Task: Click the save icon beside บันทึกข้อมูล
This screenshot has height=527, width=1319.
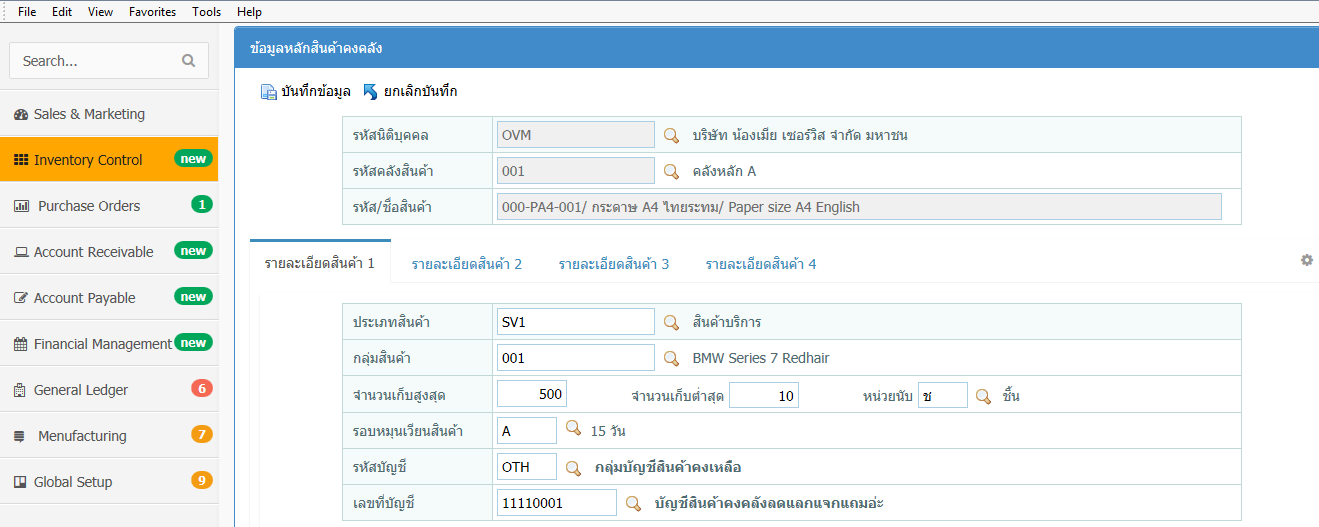Action: [269, 92]
